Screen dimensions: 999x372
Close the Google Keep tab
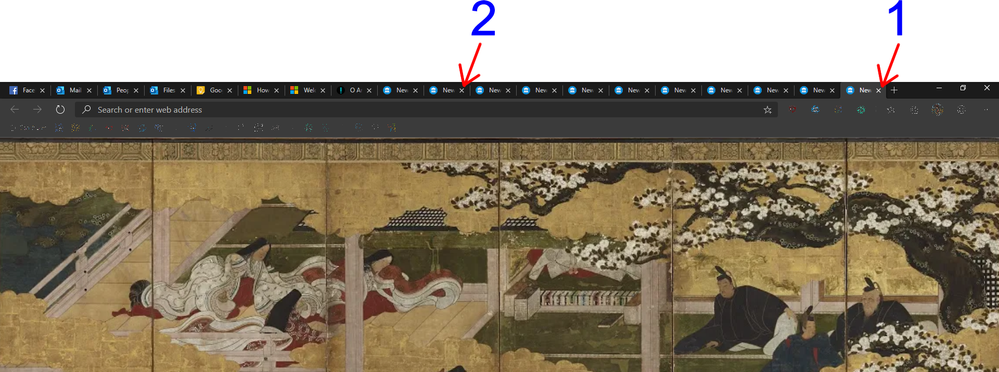click(x=229, y=90)
